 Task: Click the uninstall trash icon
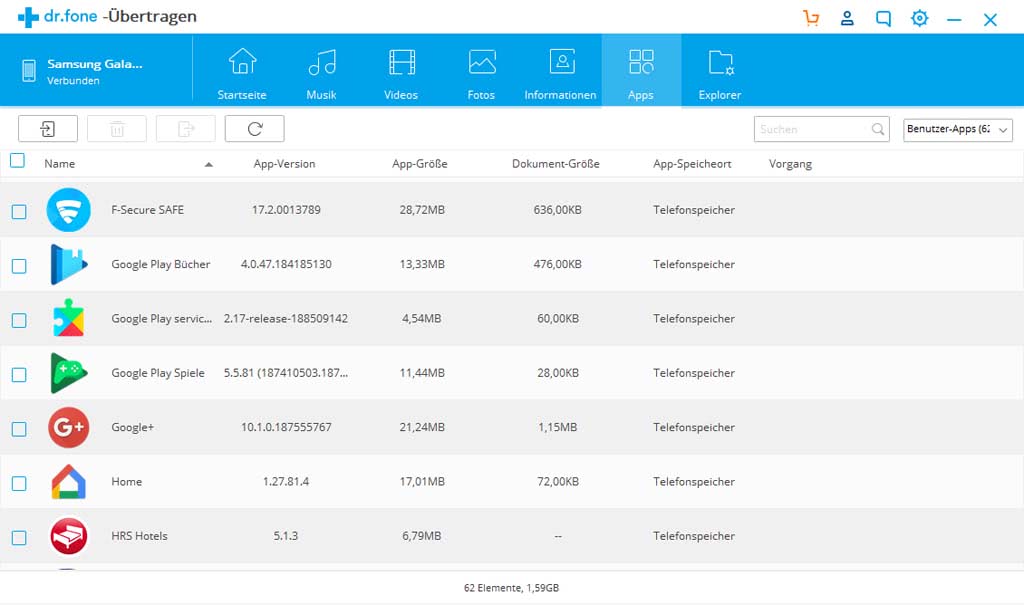[x=116, y=128]
